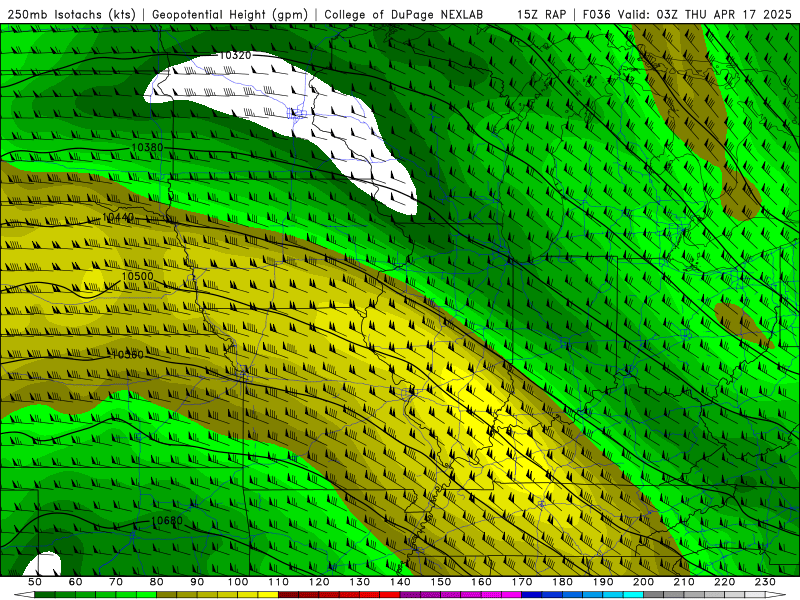This screenshot has width=800, height=600.
Task: Select the 190 knot scale label
Action: click(x=603, y=582)
